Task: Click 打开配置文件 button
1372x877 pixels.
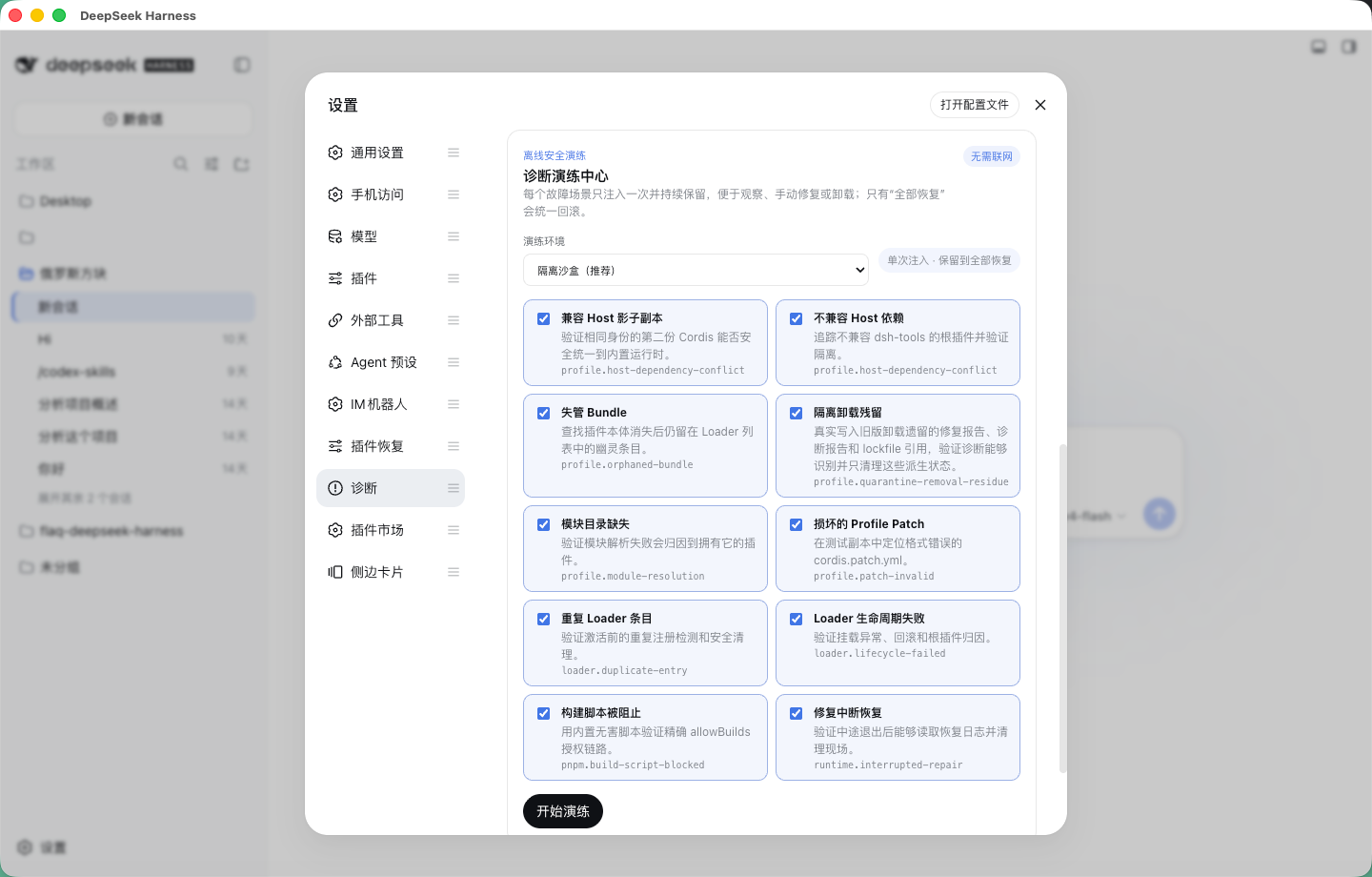Action: pos(975,105)
